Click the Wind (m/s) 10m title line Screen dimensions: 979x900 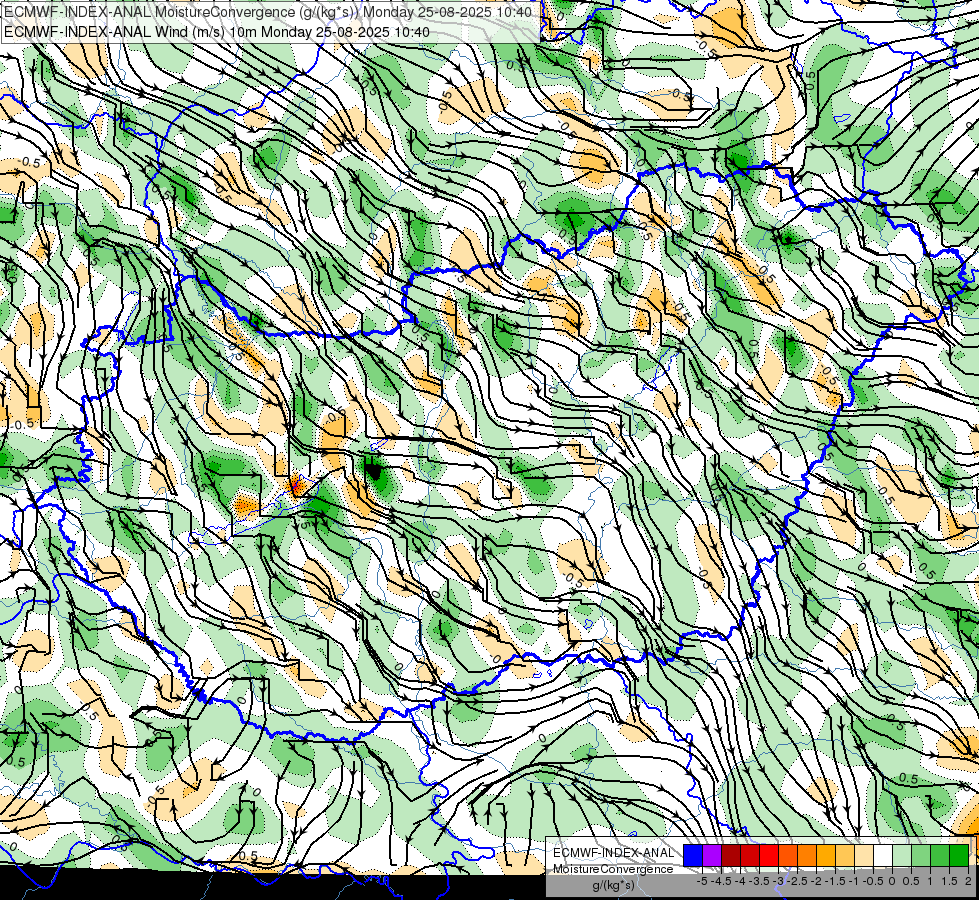pos(217,31)
